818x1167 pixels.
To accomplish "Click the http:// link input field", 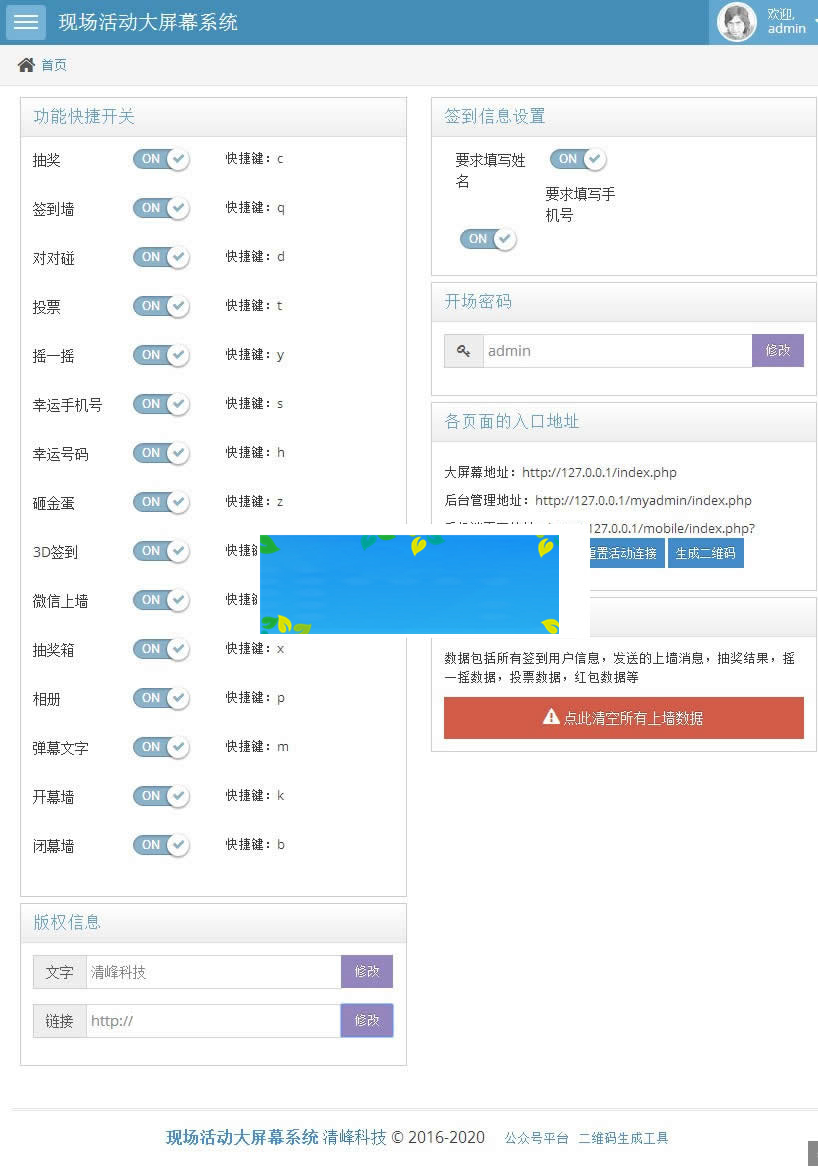I will click(213, 1021).
